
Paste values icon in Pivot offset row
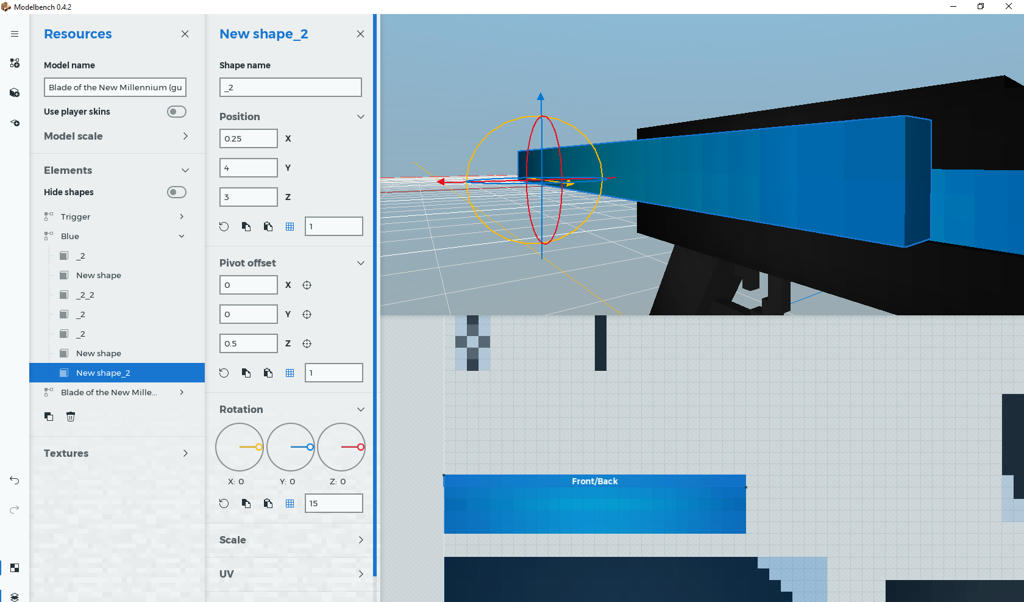click(268, 373)
